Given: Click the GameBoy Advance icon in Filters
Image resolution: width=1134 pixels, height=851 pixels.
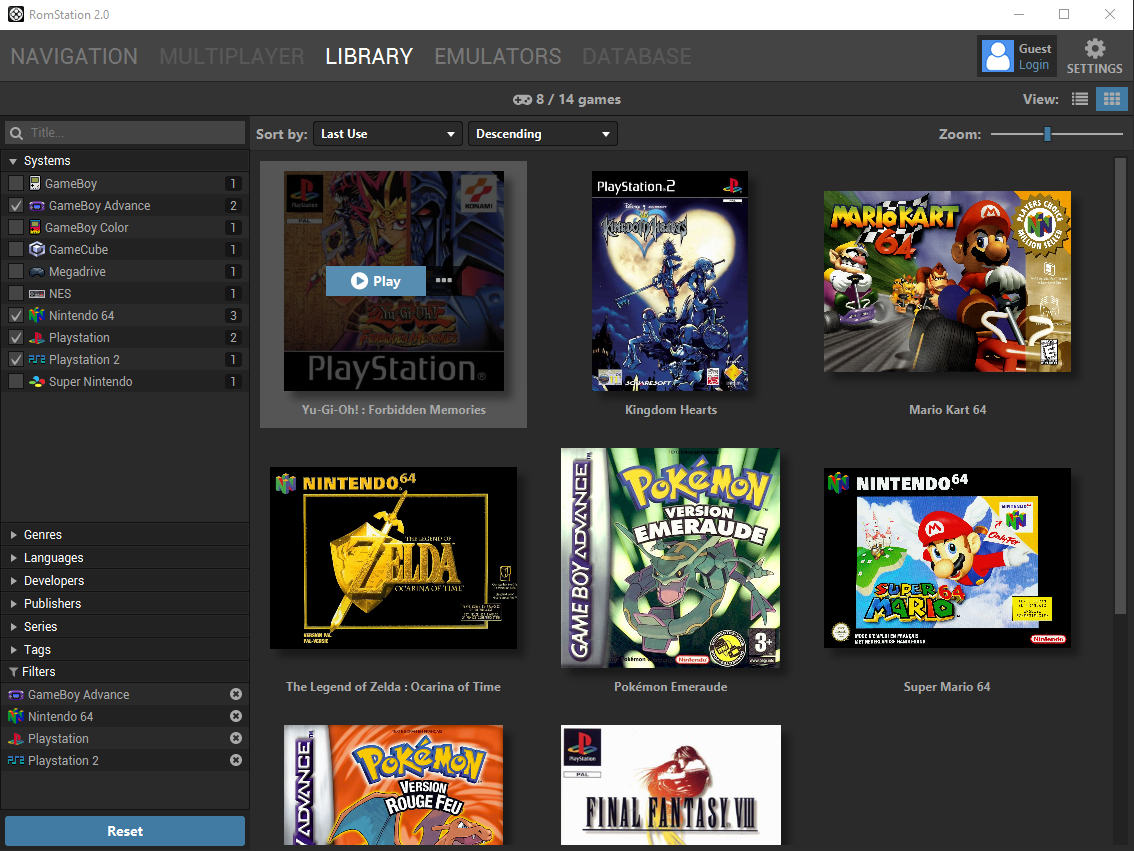Looking at the screenshot, I should click(16, 695).
